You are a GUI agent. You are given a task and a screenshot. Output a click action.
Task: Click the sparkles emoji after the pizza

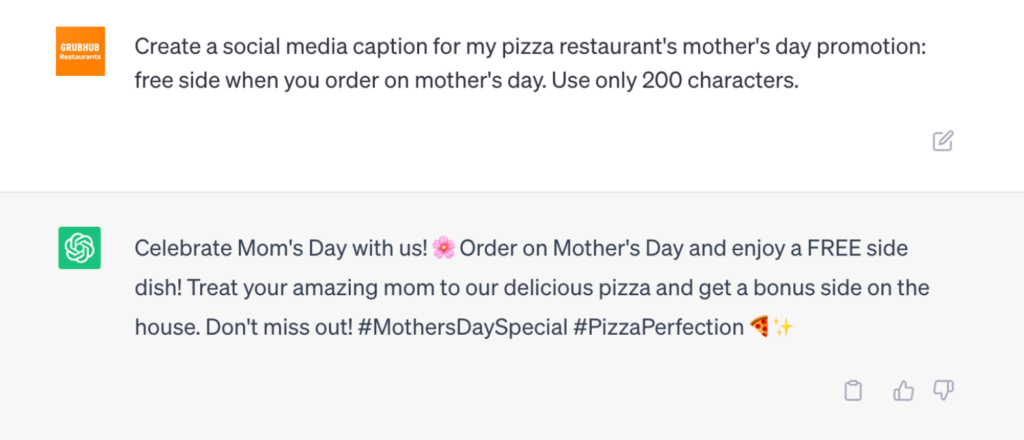783,326
